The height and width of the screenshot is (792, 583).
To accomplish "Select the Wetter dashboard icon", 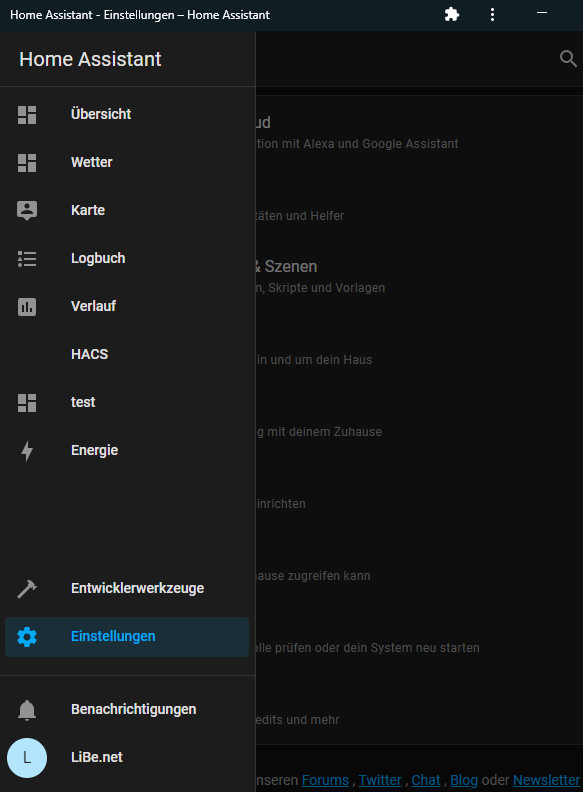I will point(27,163).
